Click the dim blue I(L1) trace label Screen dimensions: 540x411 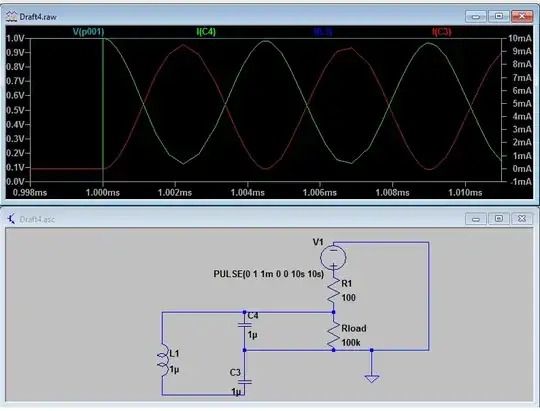[x=323, y=32]
